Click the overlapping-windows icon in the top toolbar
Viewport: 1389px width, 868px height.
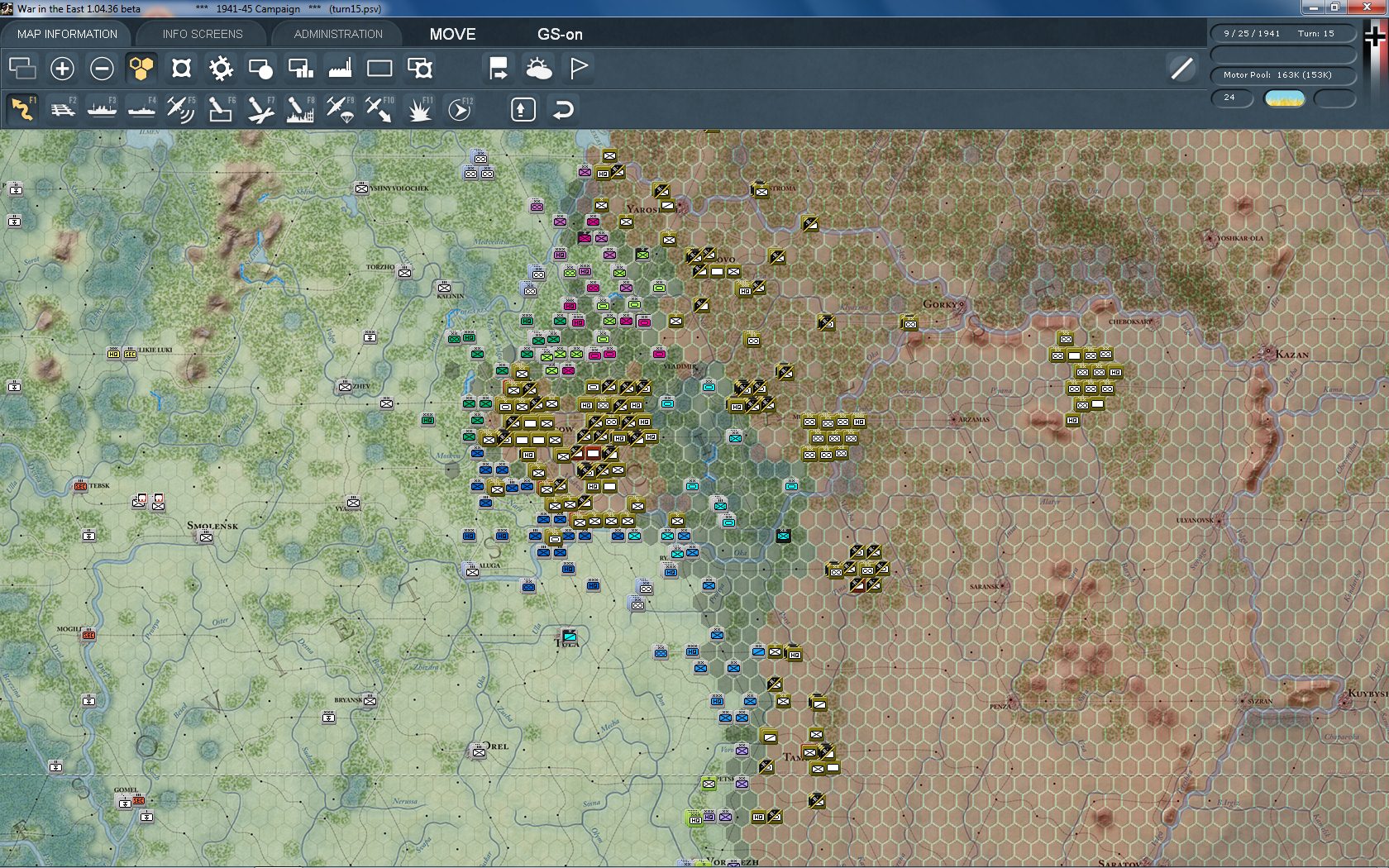coord(22,68)
